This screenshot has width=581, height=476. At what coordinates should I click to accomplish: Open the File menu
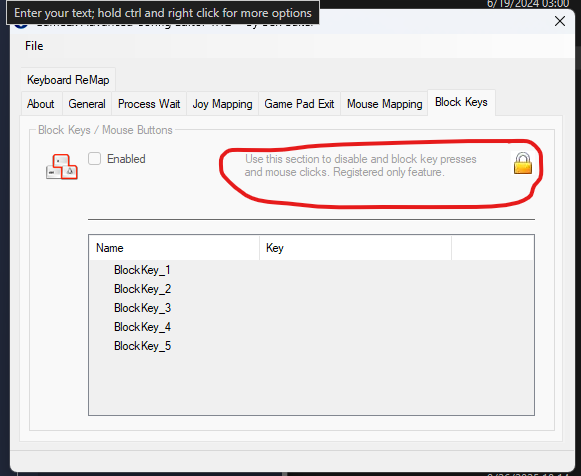(x=34, y=46)
